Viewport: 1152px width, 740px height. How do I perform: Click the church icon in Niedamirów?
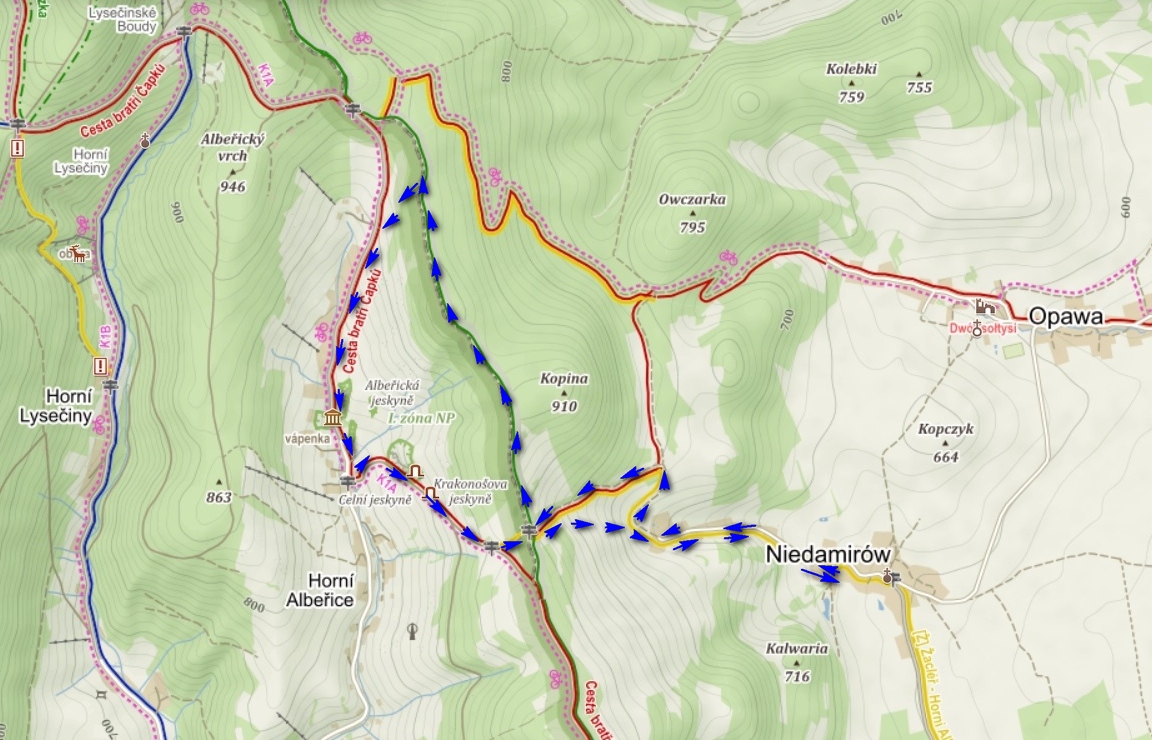pyautogui.click(x=888, y=575)
